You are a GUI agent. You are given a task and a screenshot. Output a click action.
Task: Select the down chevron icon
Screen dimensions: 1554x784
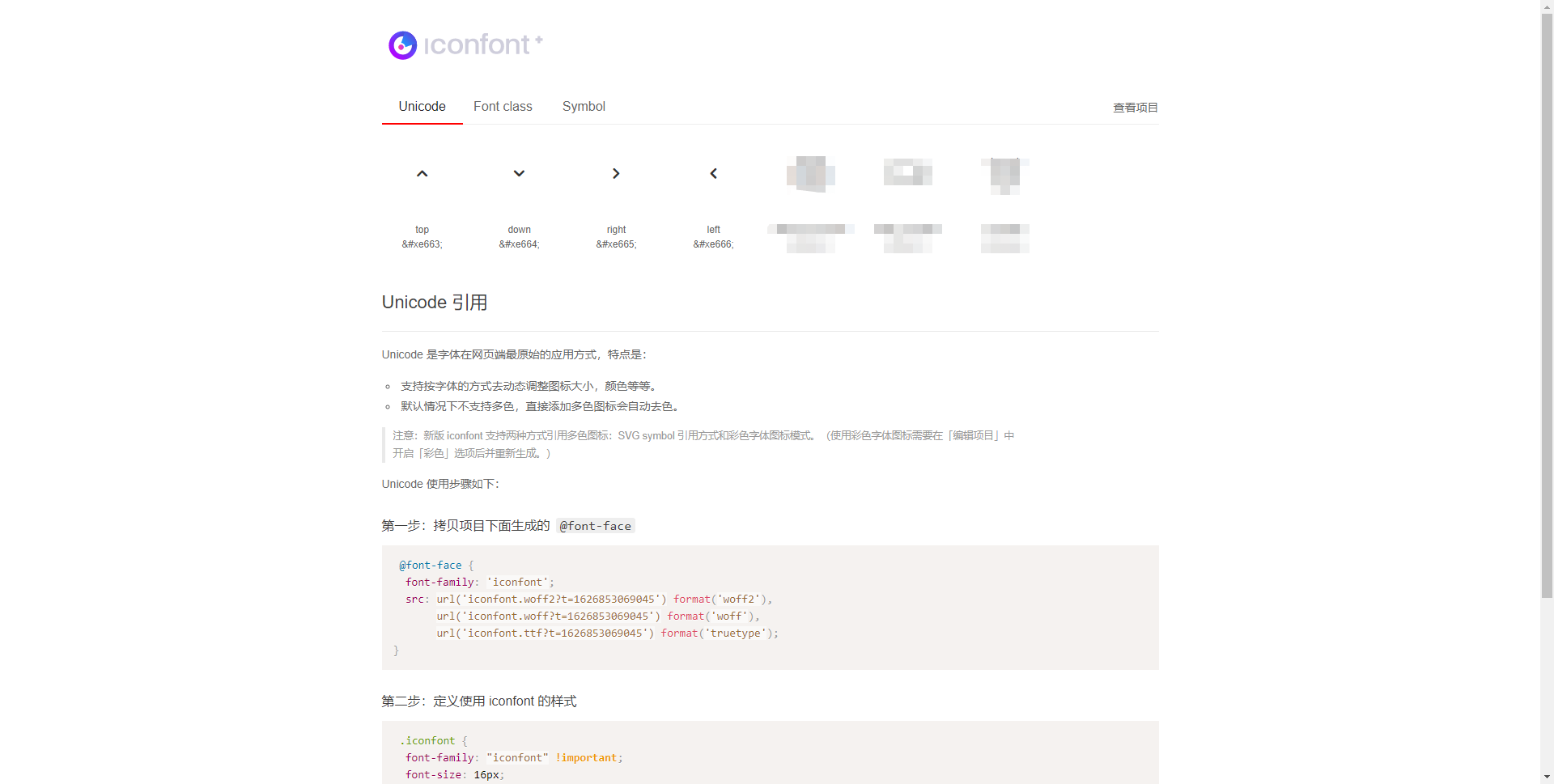point(519,173)
